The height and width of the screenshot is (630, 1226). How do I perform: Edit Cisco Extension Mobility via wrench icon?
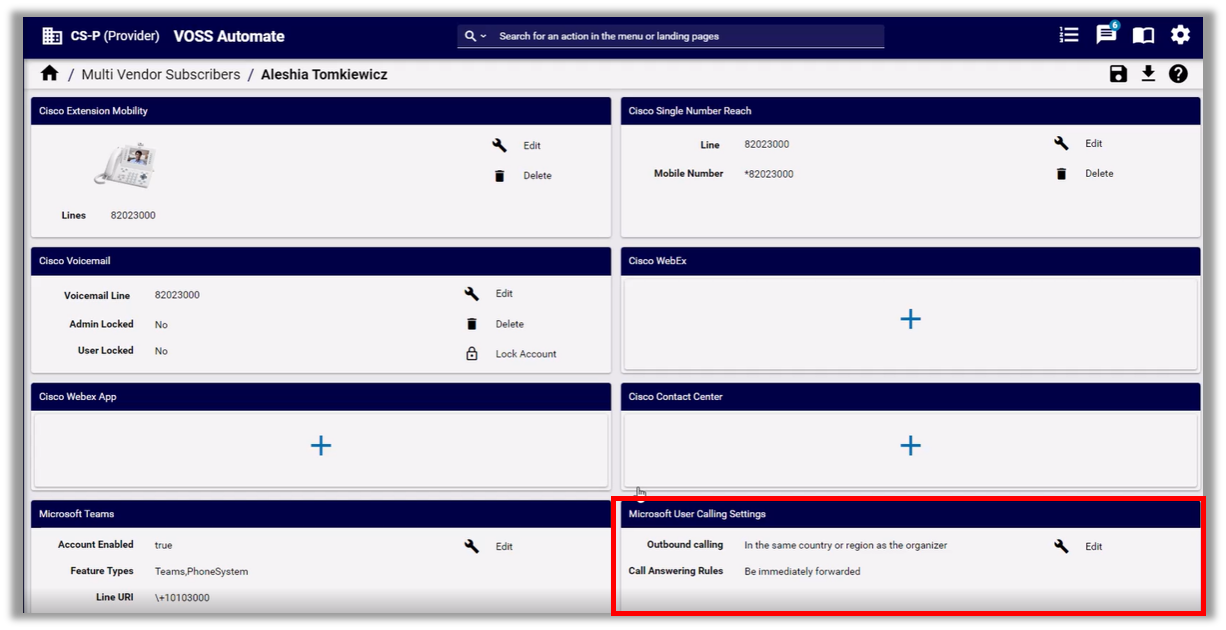click(499, 145)
